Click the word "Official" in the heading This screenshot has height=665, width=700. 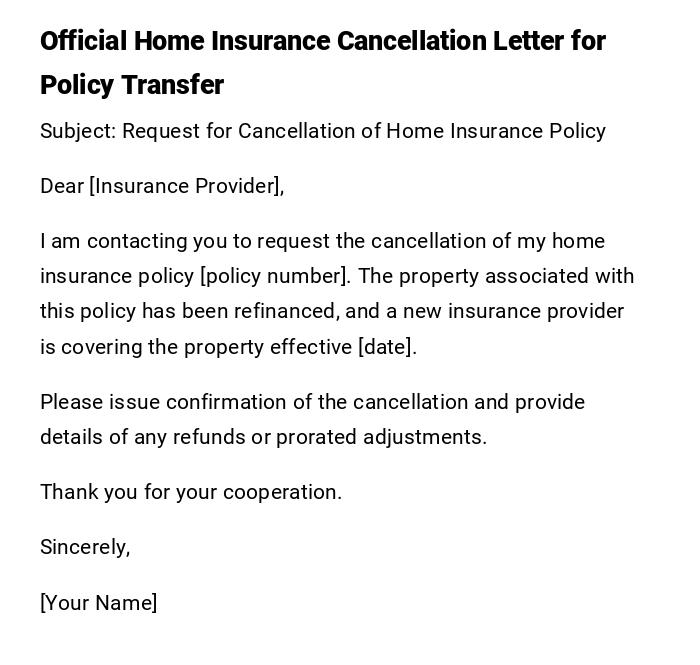click(84, 41)
